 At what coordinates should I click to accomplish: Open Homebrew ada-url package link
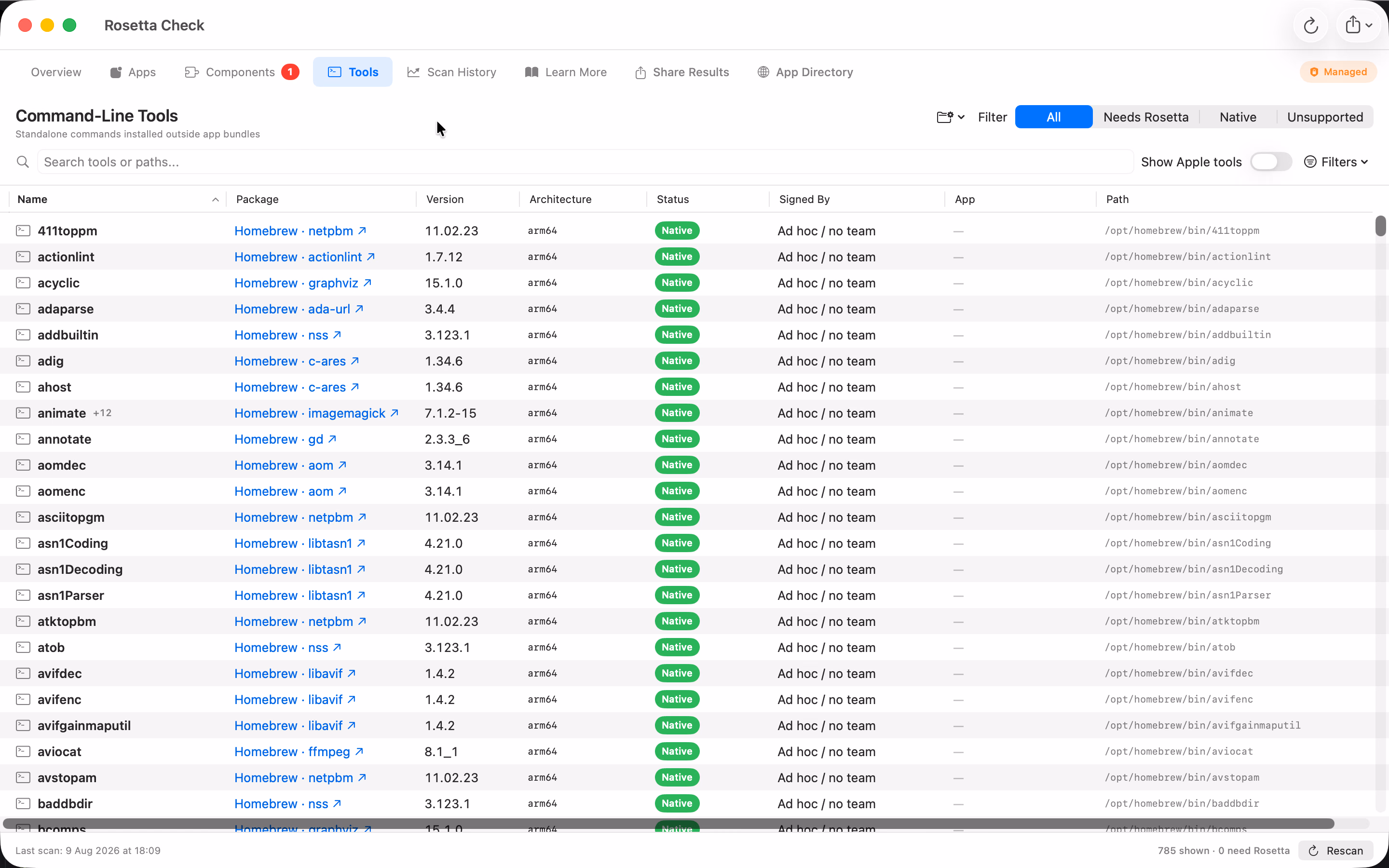click(299, 309)
